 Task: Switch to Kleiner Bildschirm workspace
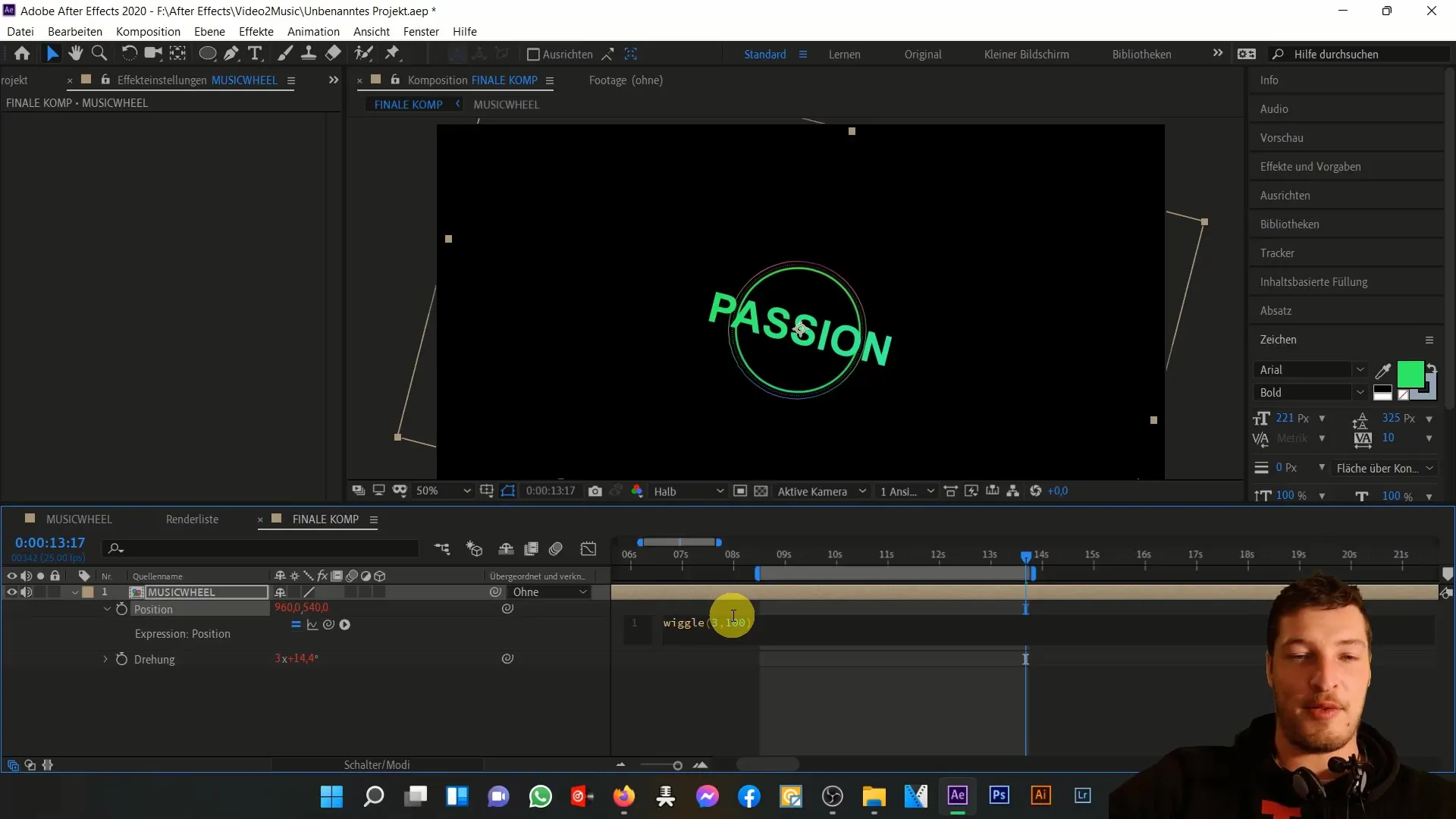tap(1026, 55)
